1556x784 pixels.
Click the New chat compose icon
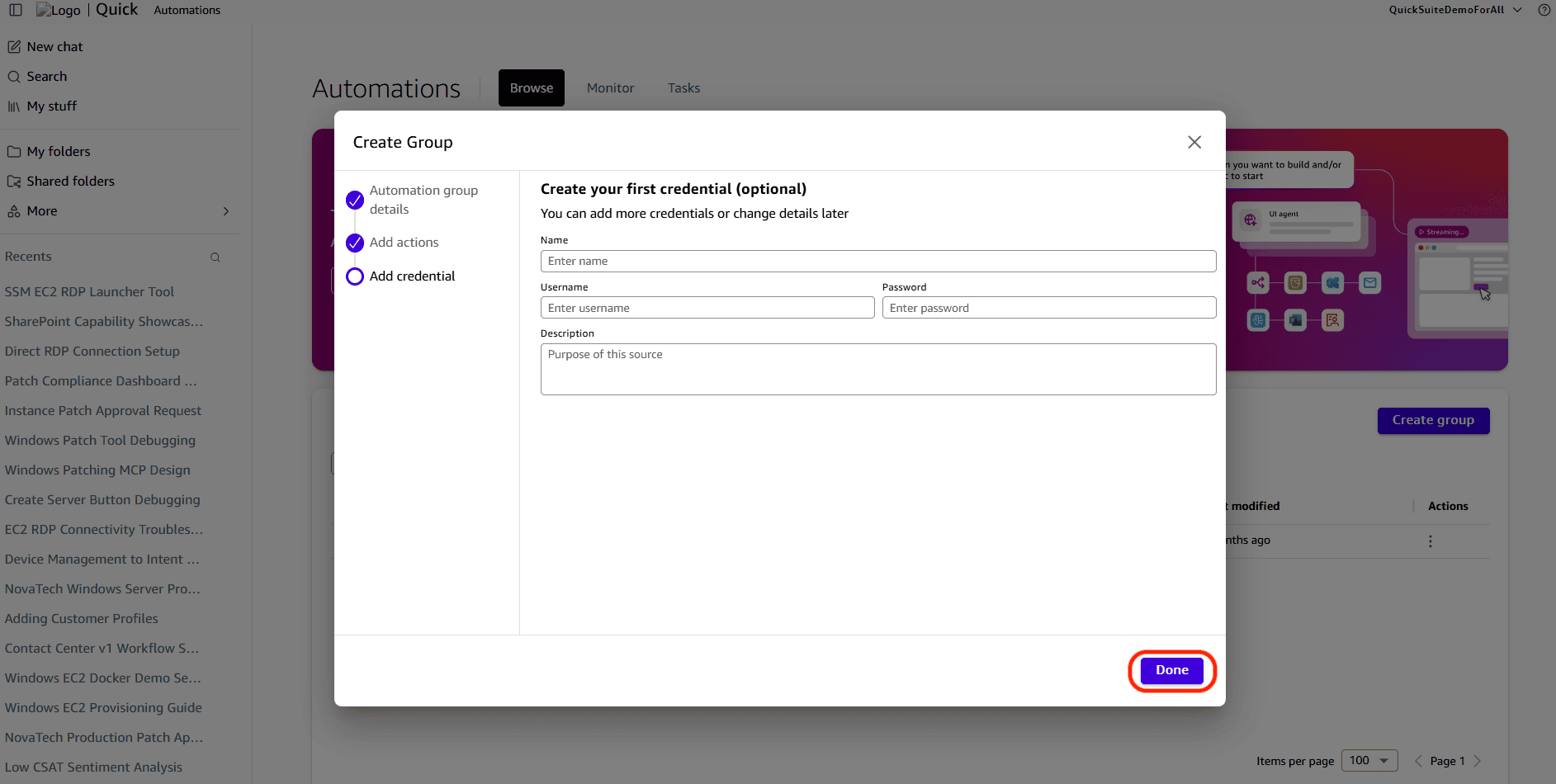click(14, 47)
